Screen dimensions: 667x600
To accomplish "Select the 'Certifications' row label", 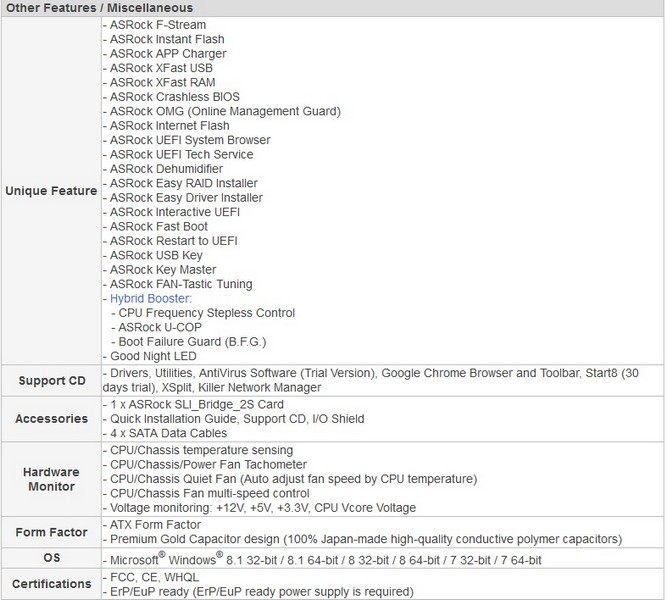I will [51, 584].
